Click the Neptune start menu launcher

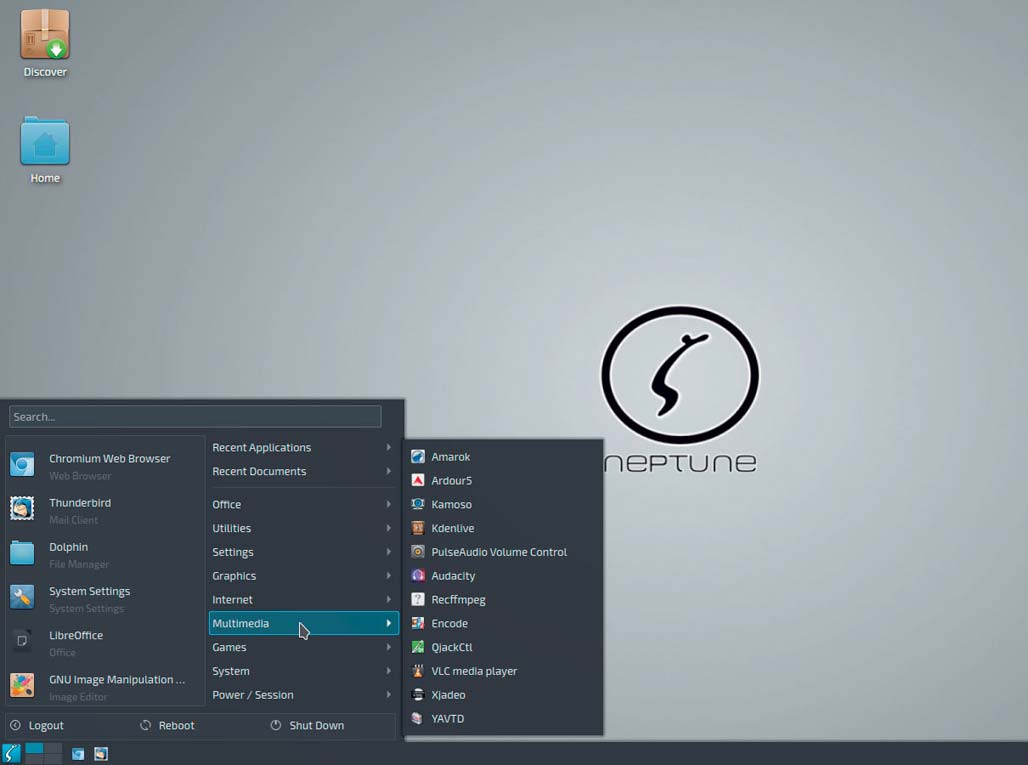tap(11, 753)
